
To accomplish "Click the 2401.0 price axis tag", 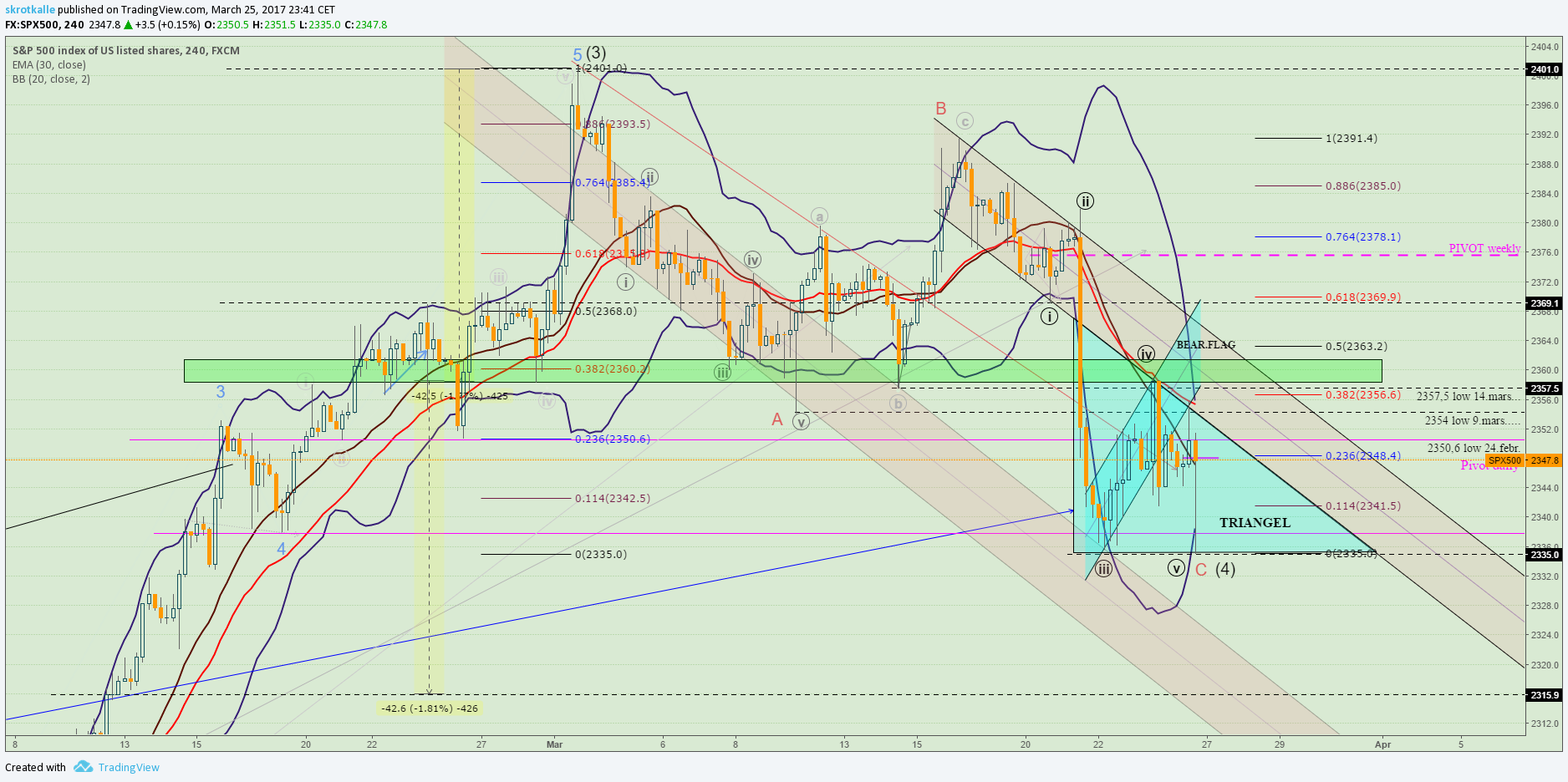I will pyautogui.click(x=1544, y=69).
